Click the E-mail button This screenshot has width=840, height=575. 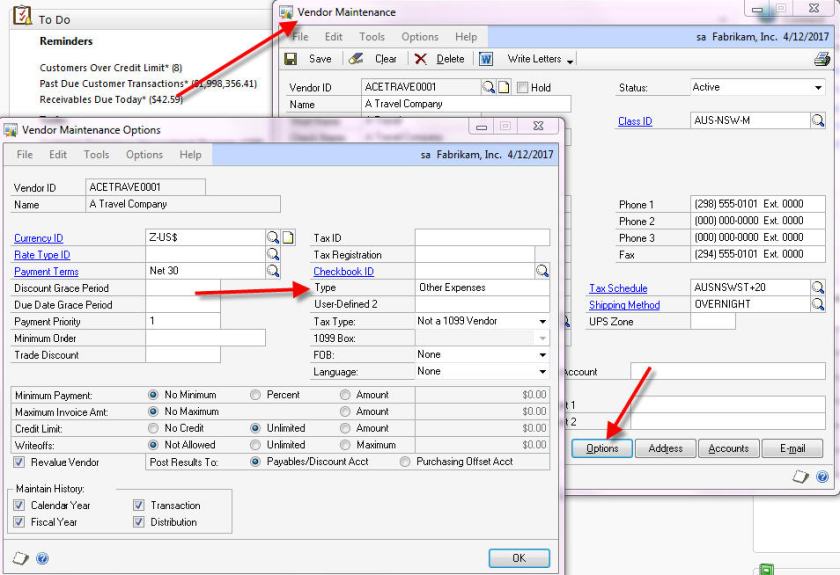tap(792, 449)
